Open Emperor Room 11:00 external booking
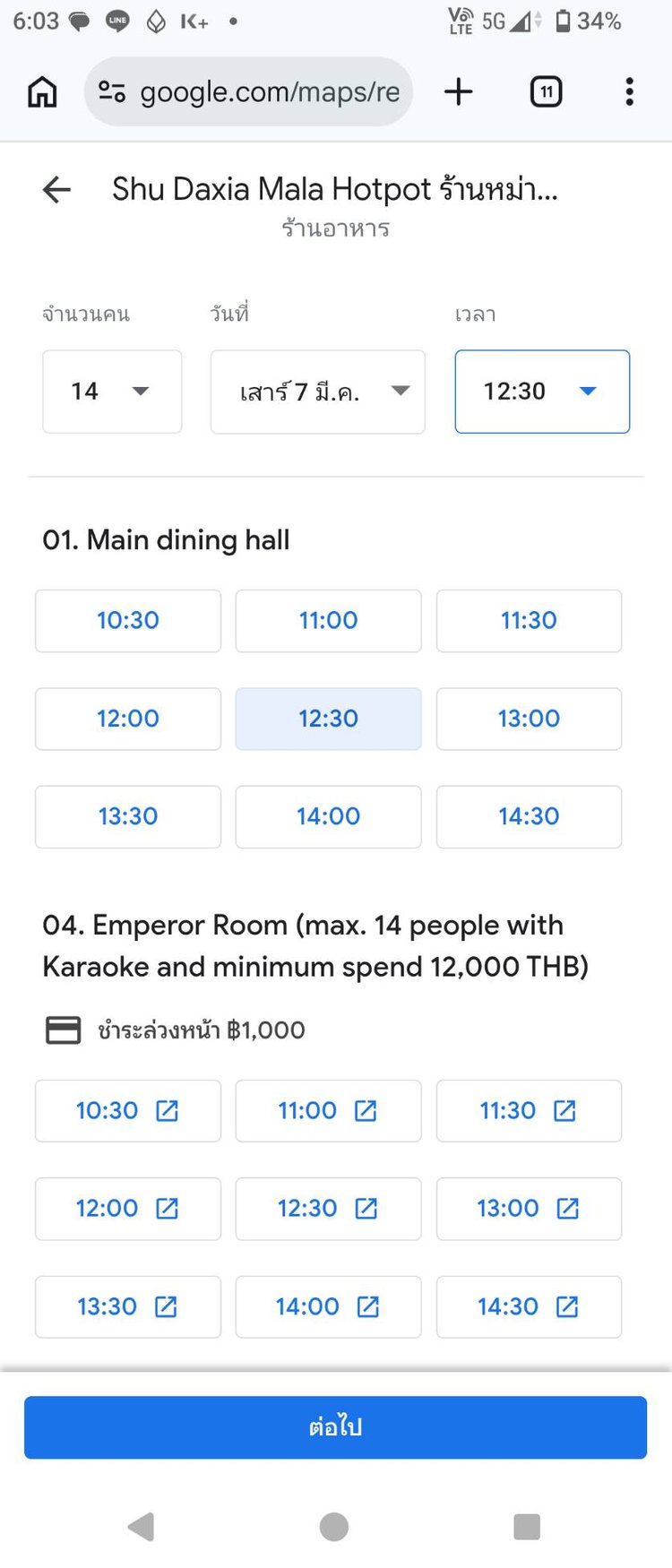This screenshot has width=672, height=1568. coord(328,1111)
